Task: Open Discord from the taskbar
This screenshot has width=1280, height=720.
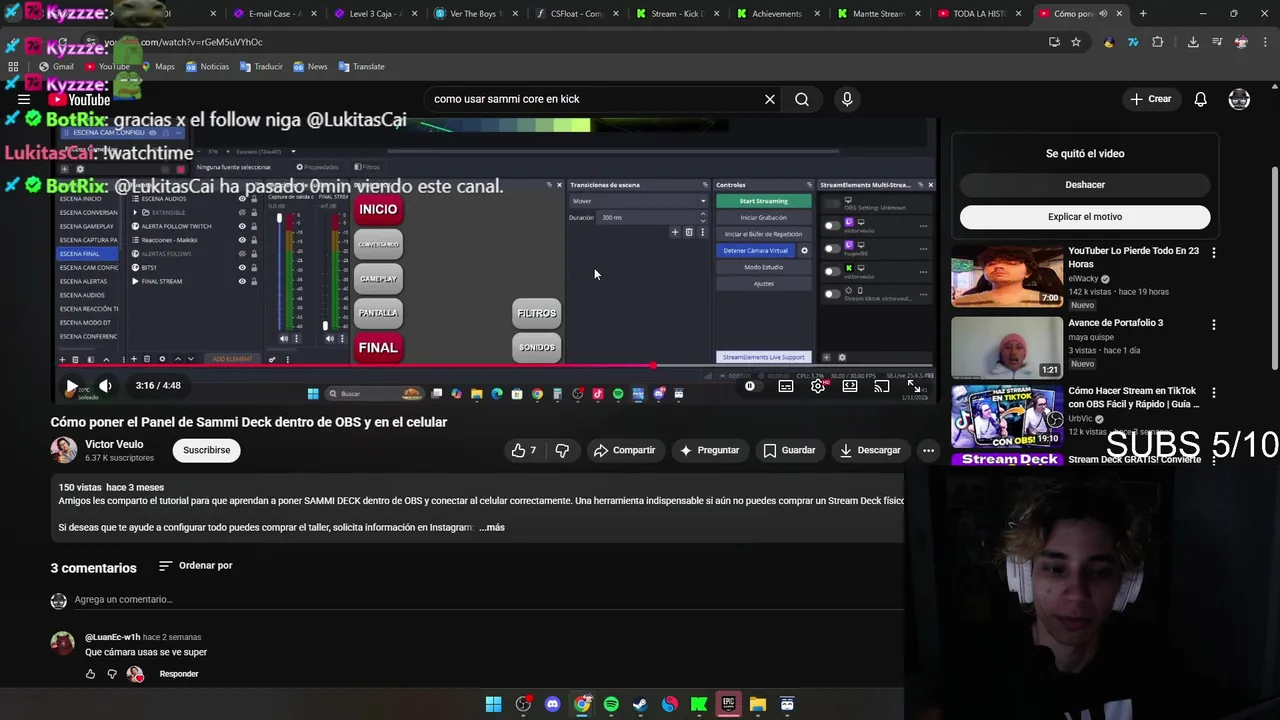Action: [x=552, y=704]
